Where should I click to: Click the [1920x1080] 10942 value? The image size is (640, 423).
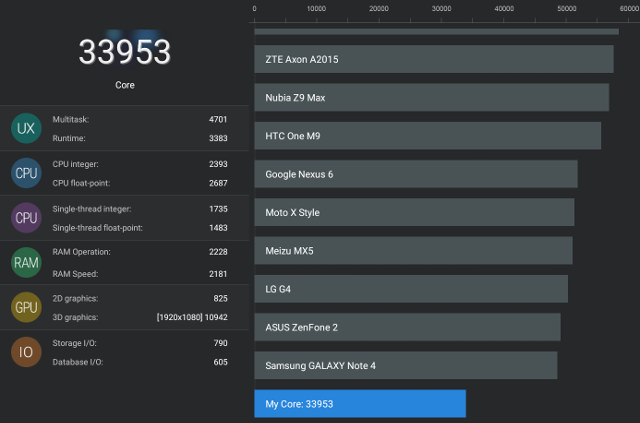tap(192, 317)
